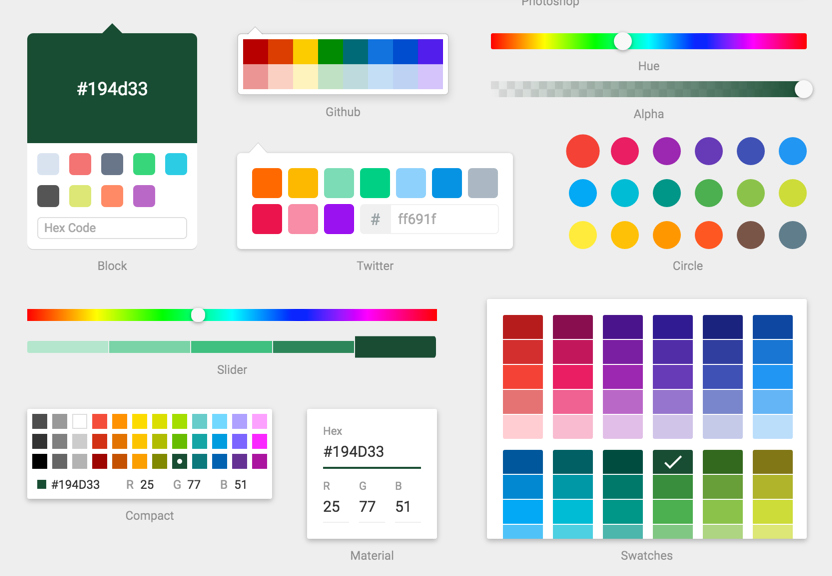The image size is (832, 576).
Task: Click the hue handle in Slider picker
Action: pyautogui.click(x=198, y=315)
